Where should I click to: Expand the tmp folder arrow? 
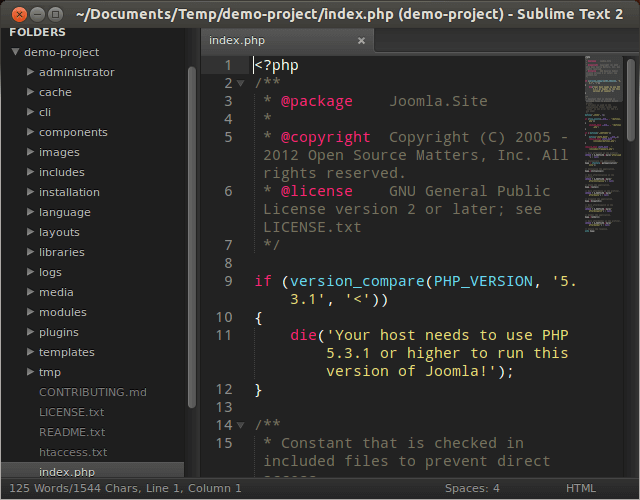[30, 372]
